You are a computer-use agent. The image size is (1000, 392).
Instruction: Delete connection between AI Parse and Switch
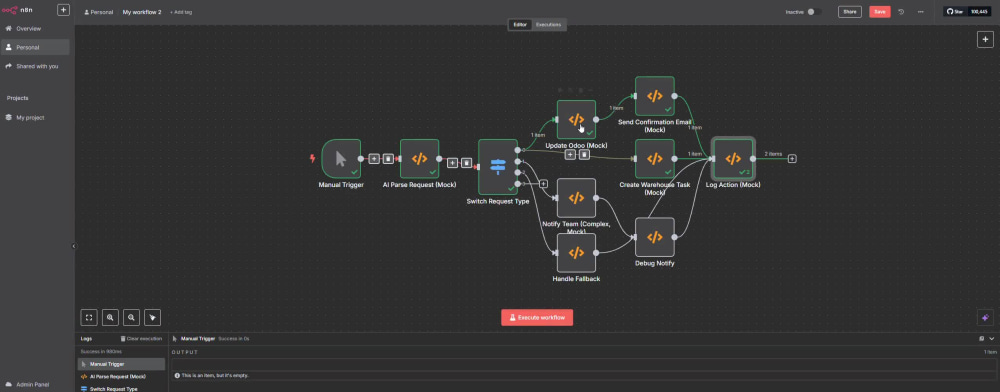click(466, 163)
